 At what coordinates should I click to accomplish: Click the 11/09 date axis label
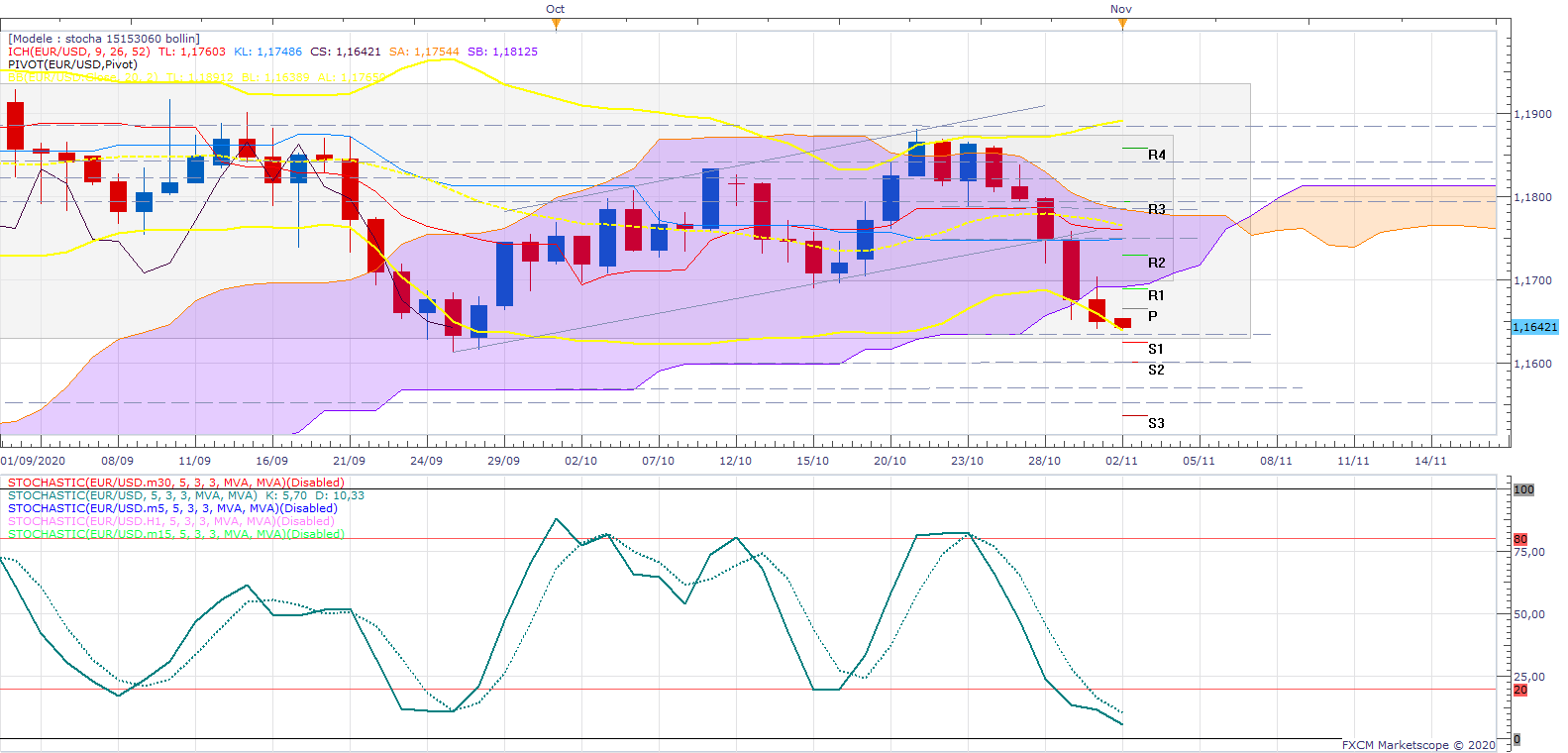(x=195, y=461)
